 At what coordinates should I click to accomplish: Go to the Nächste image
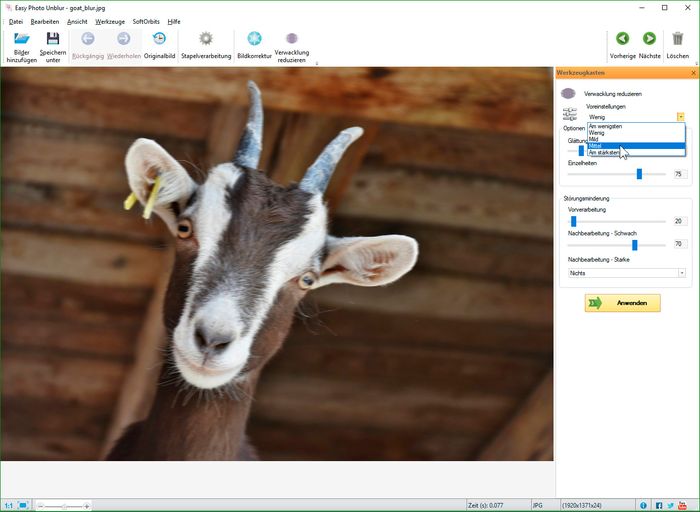649,40
